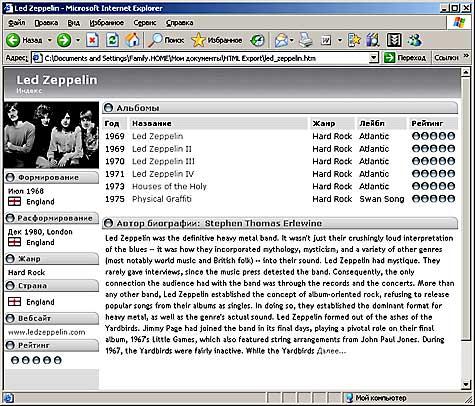Viewport: 475px width, 406px height.
Task: Collapse the Формирование panel header
Action: pos(52,177)
